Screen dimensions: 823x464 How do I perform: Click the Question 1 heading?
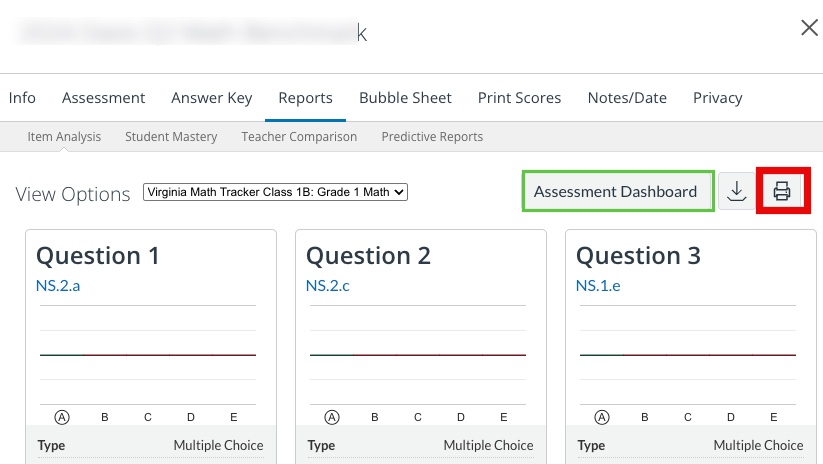(98, 256)
